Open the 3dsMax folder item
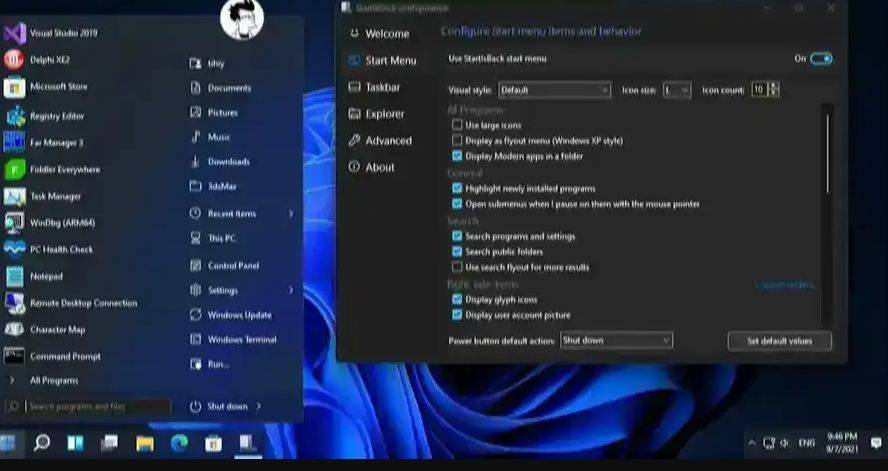Image resolution: width=888 pixels, height=471 pixels. pos(195,186)
